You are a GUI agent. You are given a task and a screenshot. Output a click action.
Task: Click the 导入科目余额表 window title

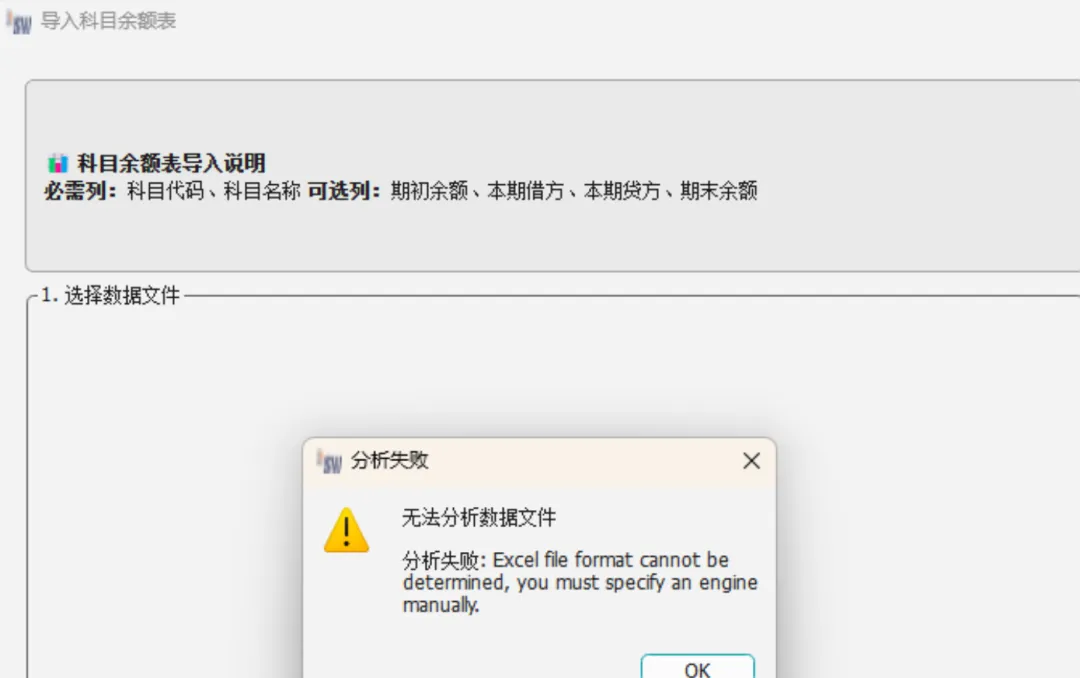[109, 21]
